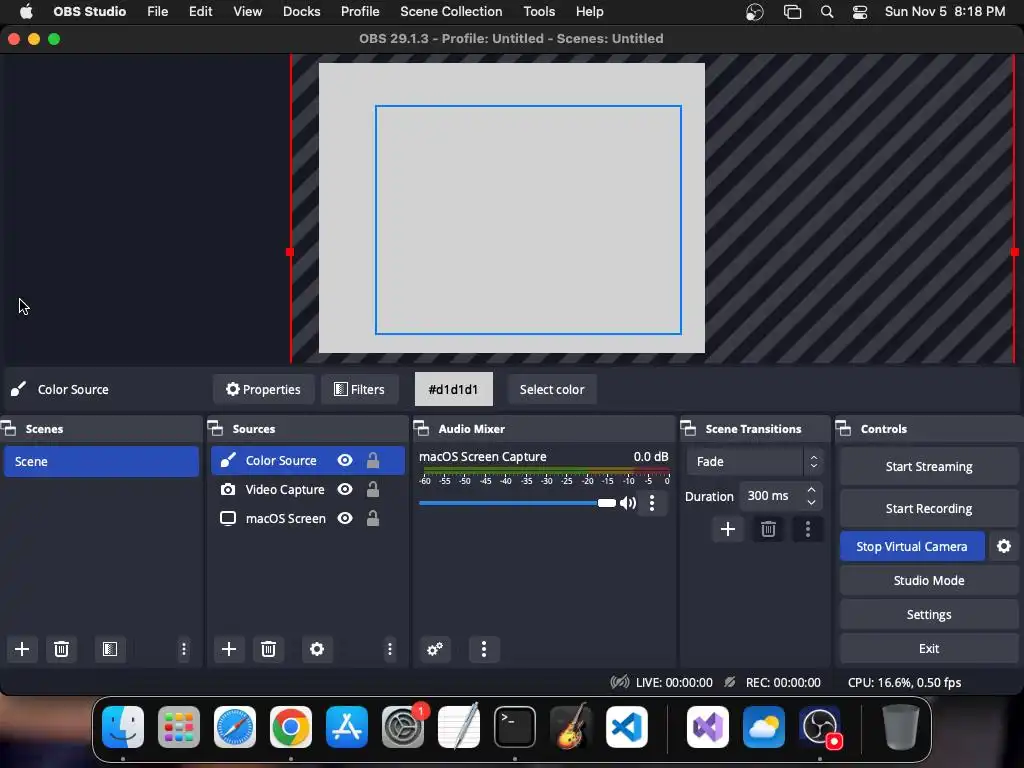The width and height of the screenshot is (1024, 768).
Task: Toggle Studio Mode
Action: tap(929, 581)
